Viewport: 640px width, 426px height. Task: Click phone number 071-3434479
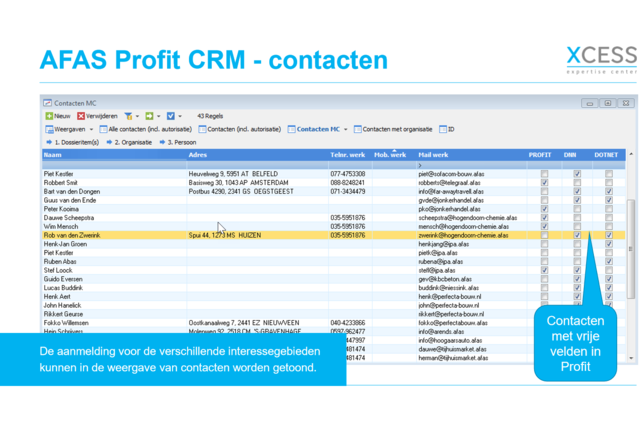(348, 191)
